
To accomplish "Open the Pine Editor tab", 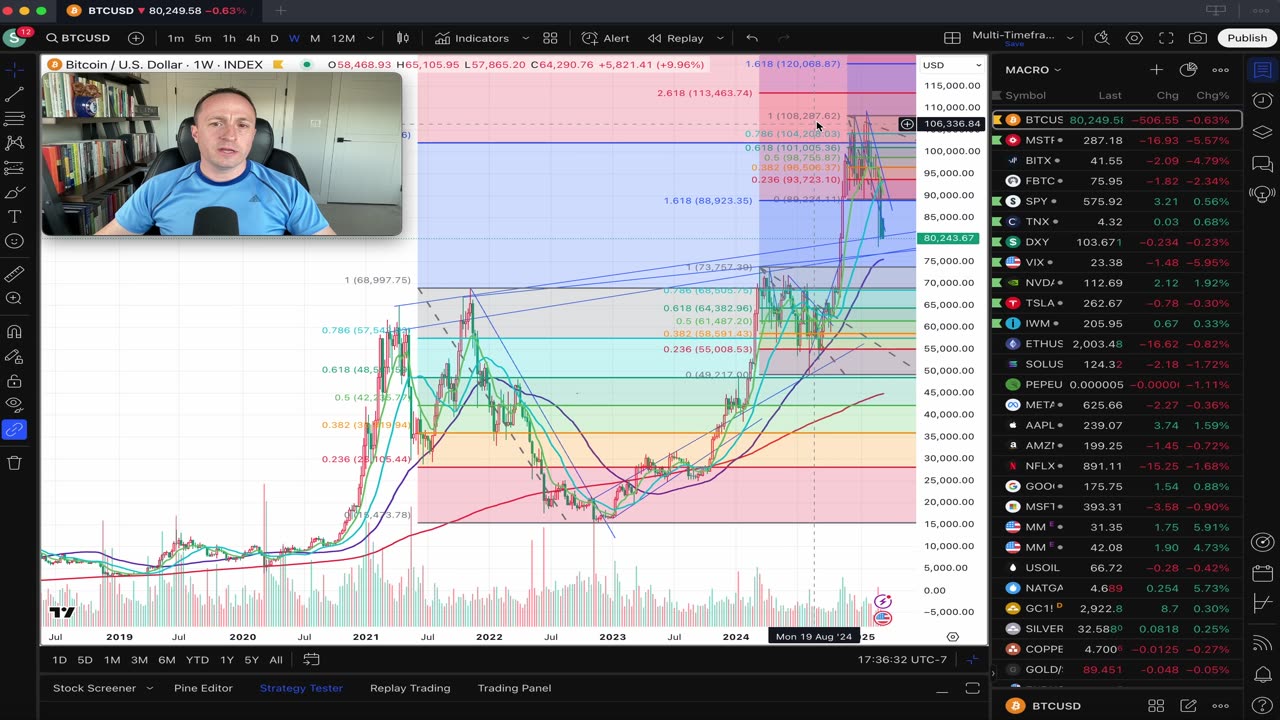I will pos(203,688).
